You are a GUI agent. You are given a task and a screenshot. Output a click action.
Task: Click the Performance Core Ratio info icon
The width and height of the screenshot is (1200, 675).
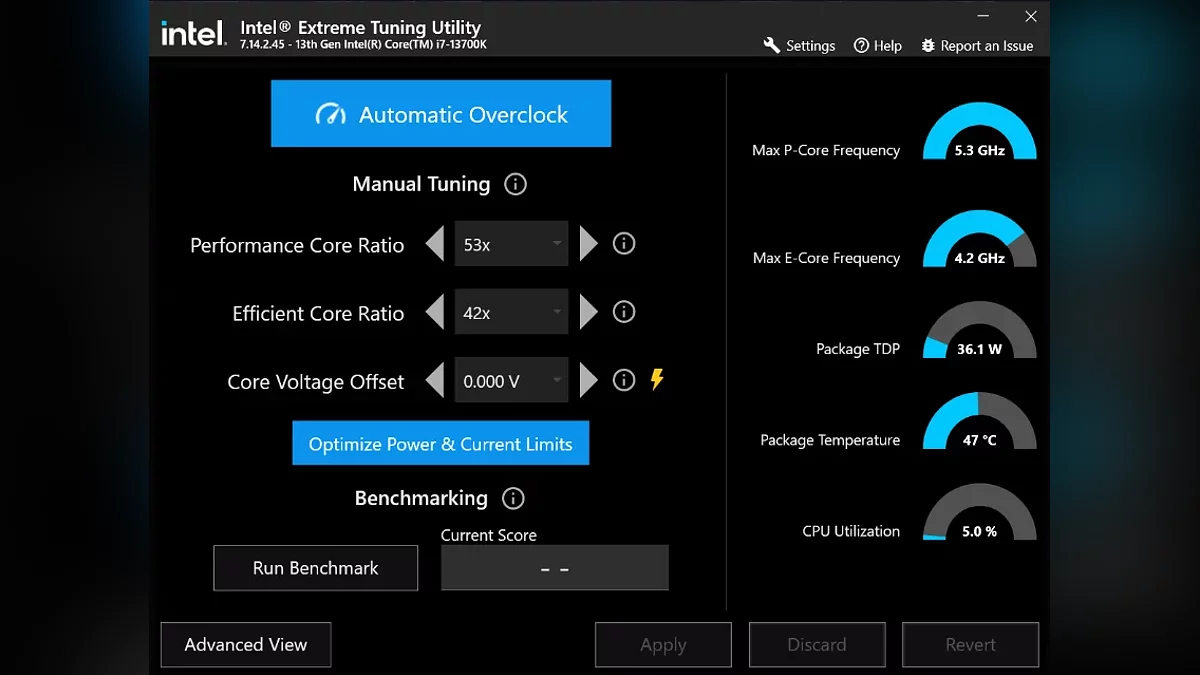pyautogui.click(x=624, y=244)
